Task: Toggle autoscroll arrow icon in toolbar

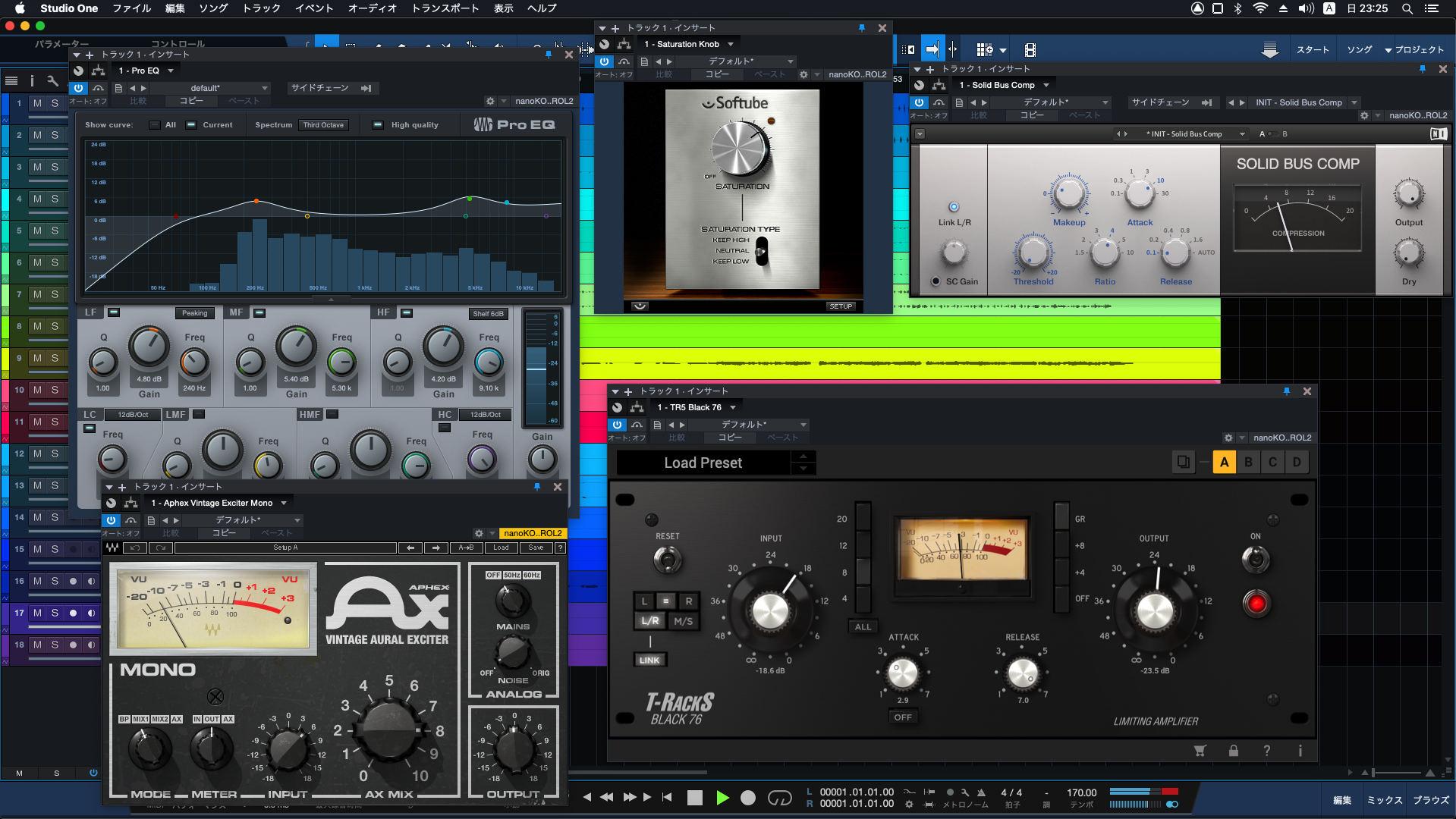Action: (932, 49)
